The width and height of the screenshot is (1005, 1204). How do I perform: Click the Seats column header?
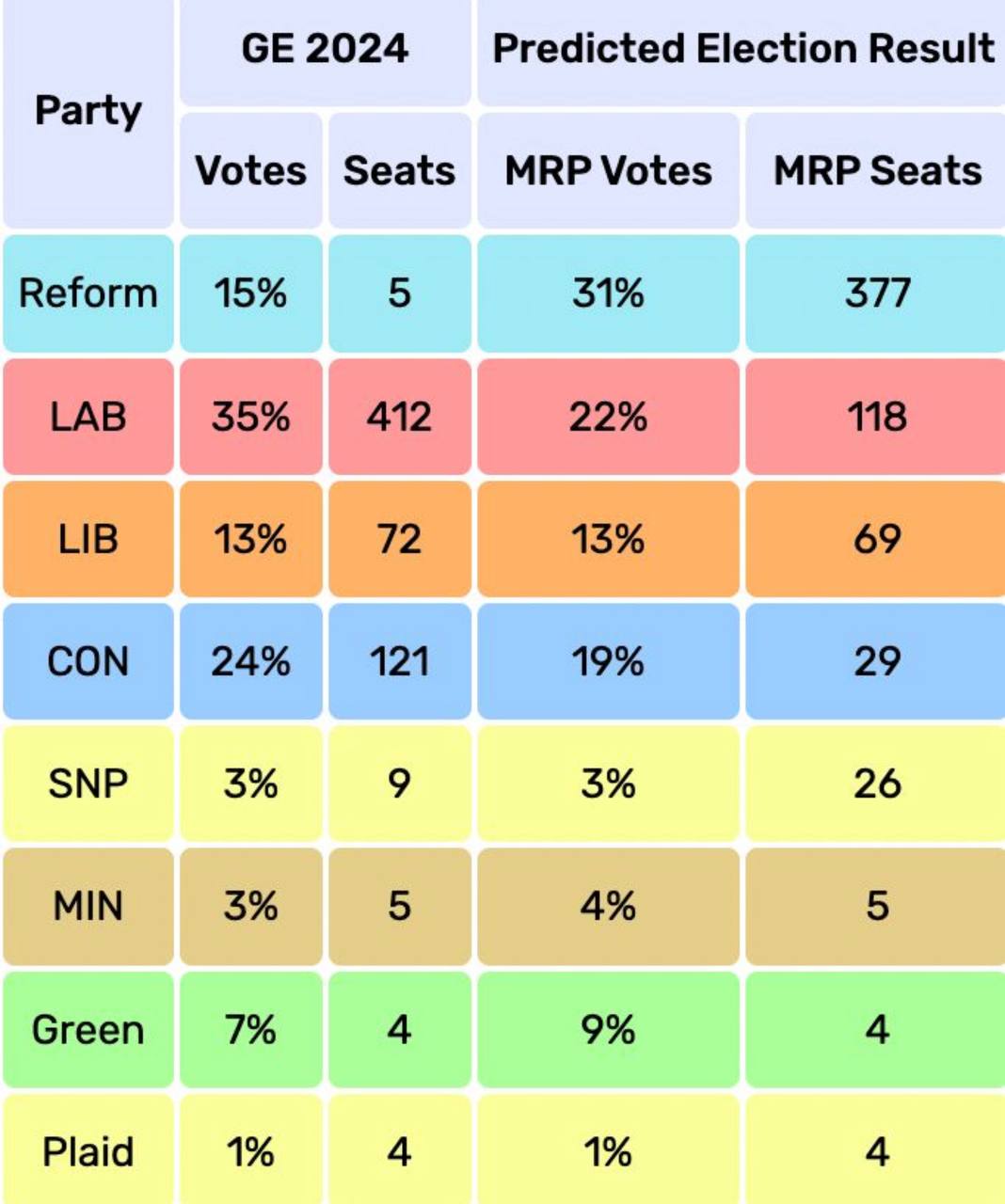tap(399, 171)
